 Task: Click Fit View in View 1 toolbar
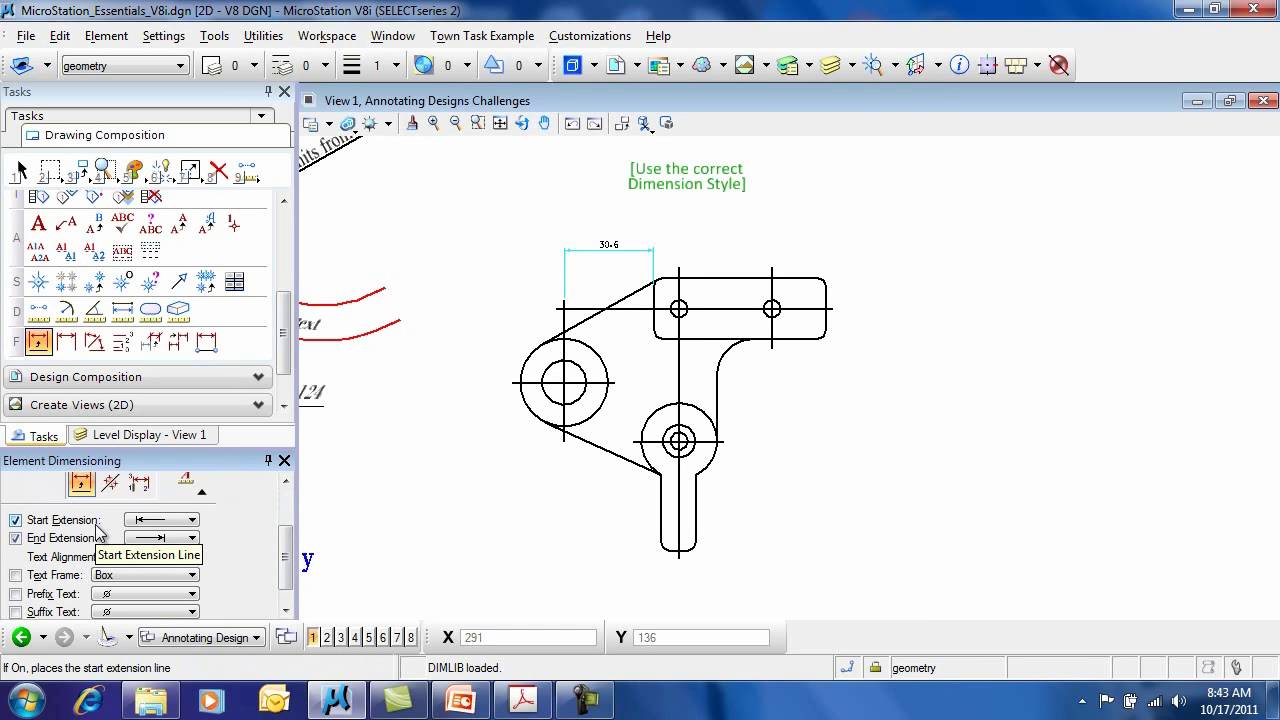(499, 123)
